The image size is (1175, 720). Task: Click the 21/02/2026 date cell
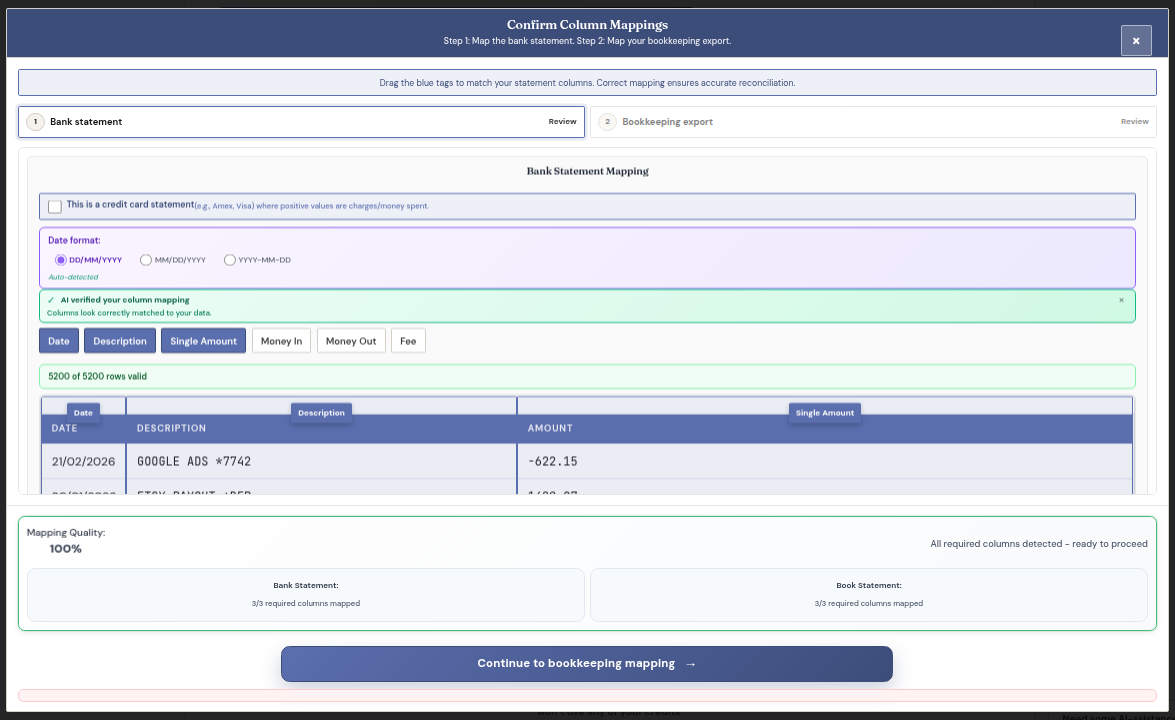[83, 462]
